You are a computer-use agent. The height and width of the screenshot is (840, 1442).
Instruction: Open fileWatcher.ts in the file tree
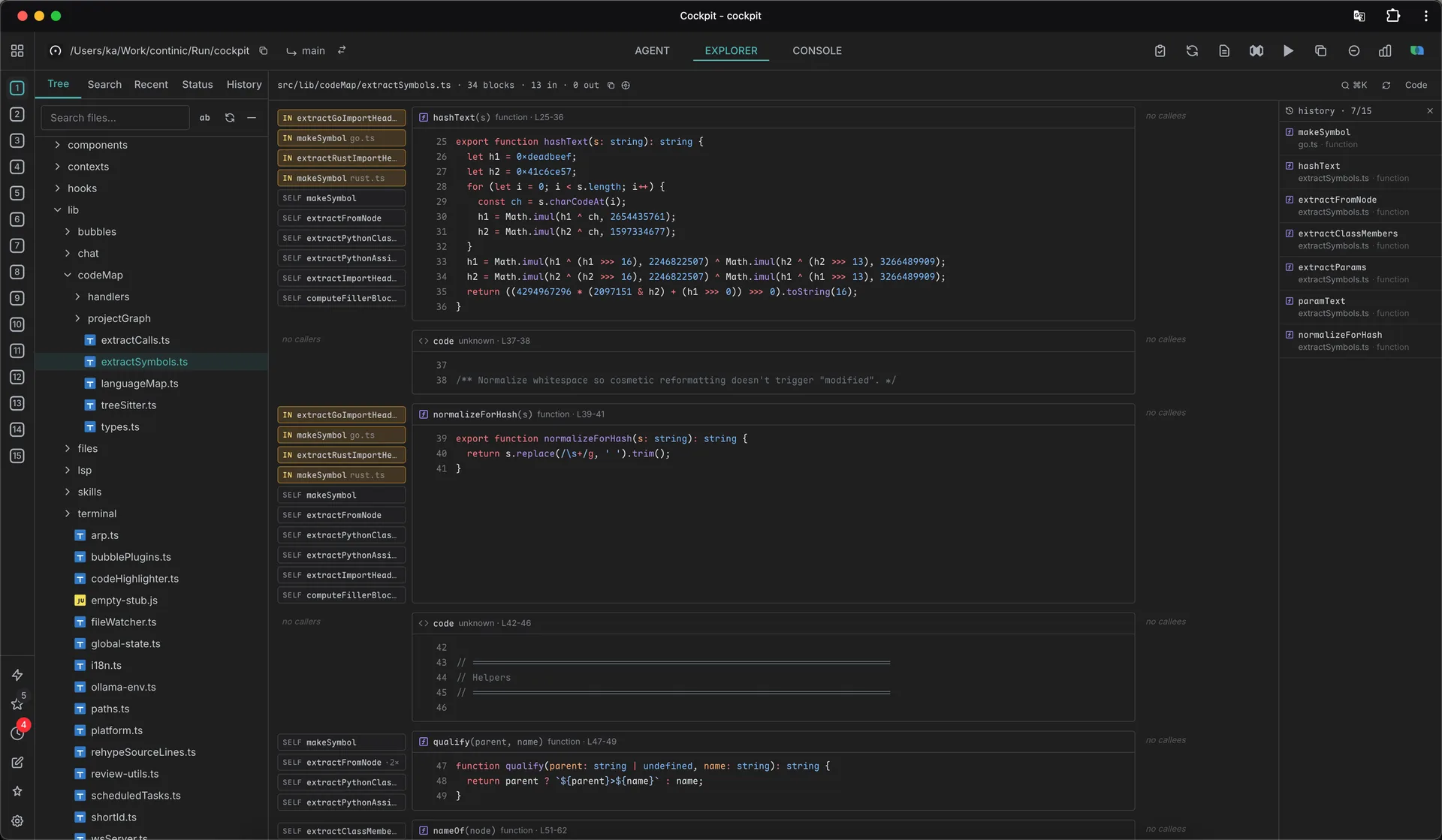pyautogui.click(x=123, y=622)
